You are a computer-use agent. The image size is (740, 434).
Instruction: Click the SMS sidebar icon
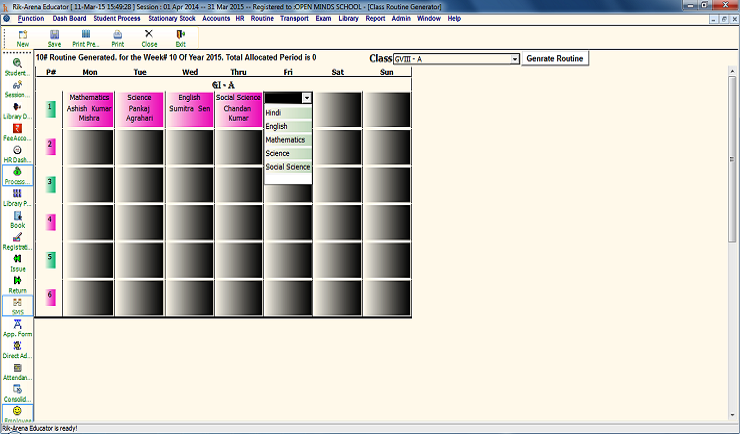(17, 305)
